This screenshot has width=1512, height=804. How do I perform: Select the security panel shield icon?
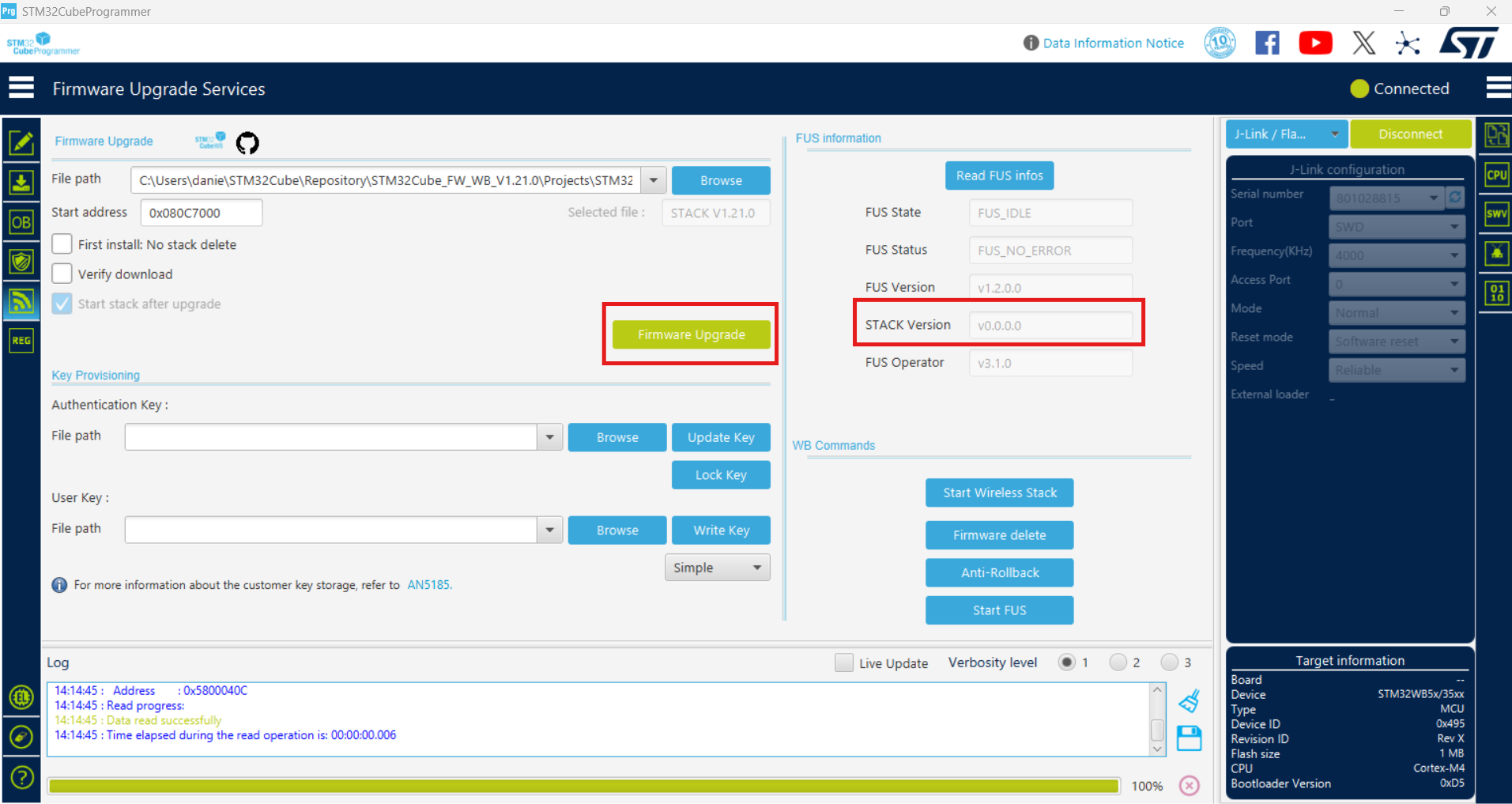(x=21, y=261)
